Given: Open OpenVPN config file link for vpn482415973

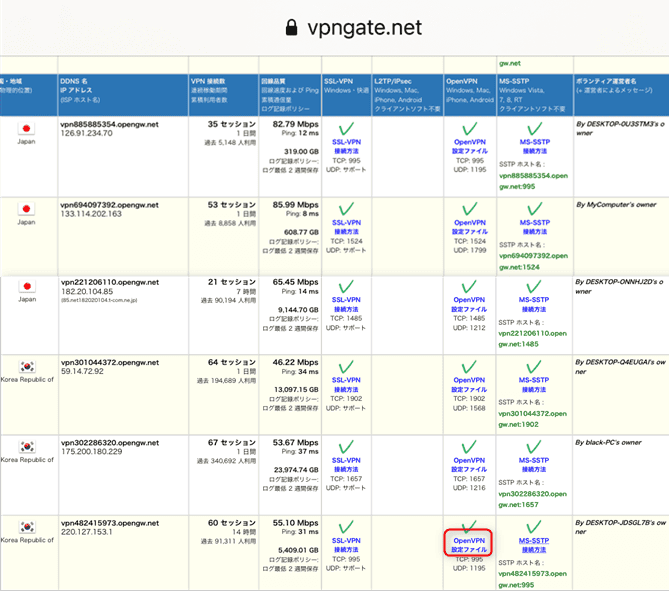Looking at the screenshot, I should click(x=469, y=545).
